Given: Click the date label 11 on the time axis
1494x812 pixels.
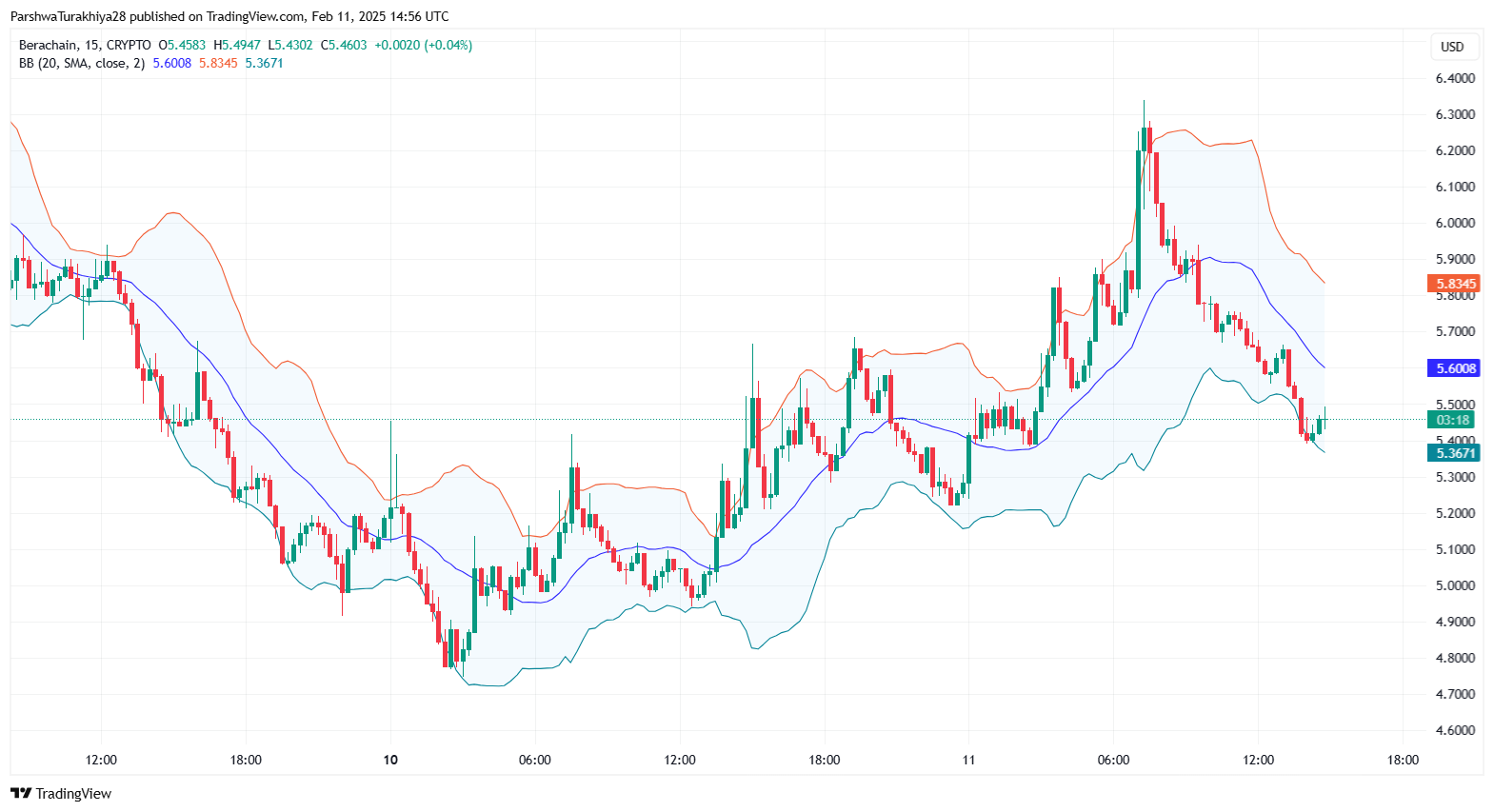Looking at the screenshot, I should (x=968, y=760).
